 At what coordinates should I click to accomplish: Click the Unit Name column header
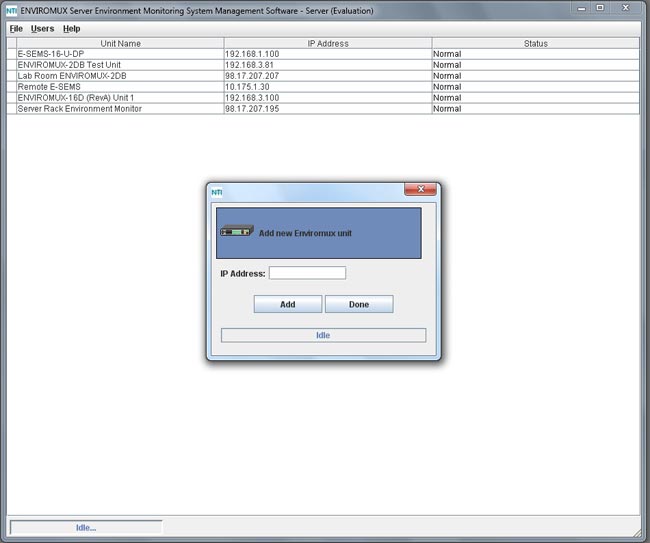coord(120,43)
